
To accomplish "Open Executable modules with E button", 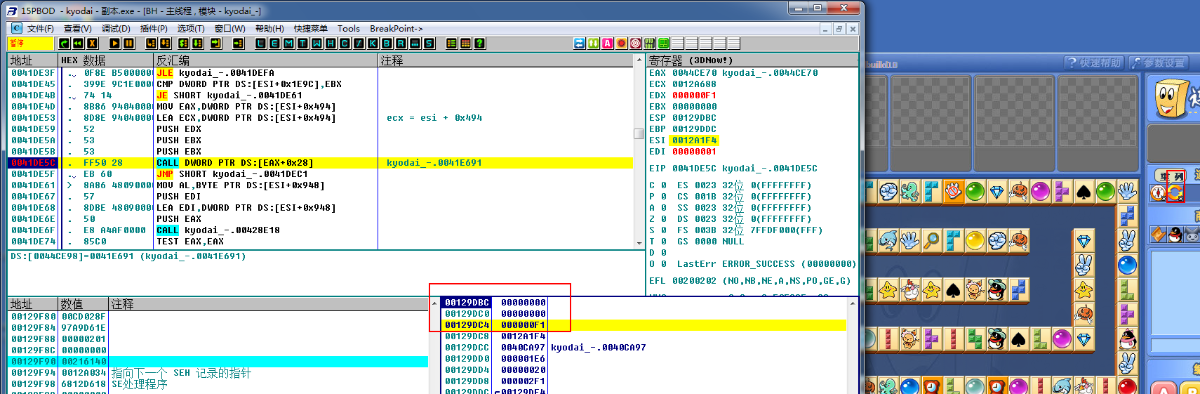I will [x=274, y=43].
